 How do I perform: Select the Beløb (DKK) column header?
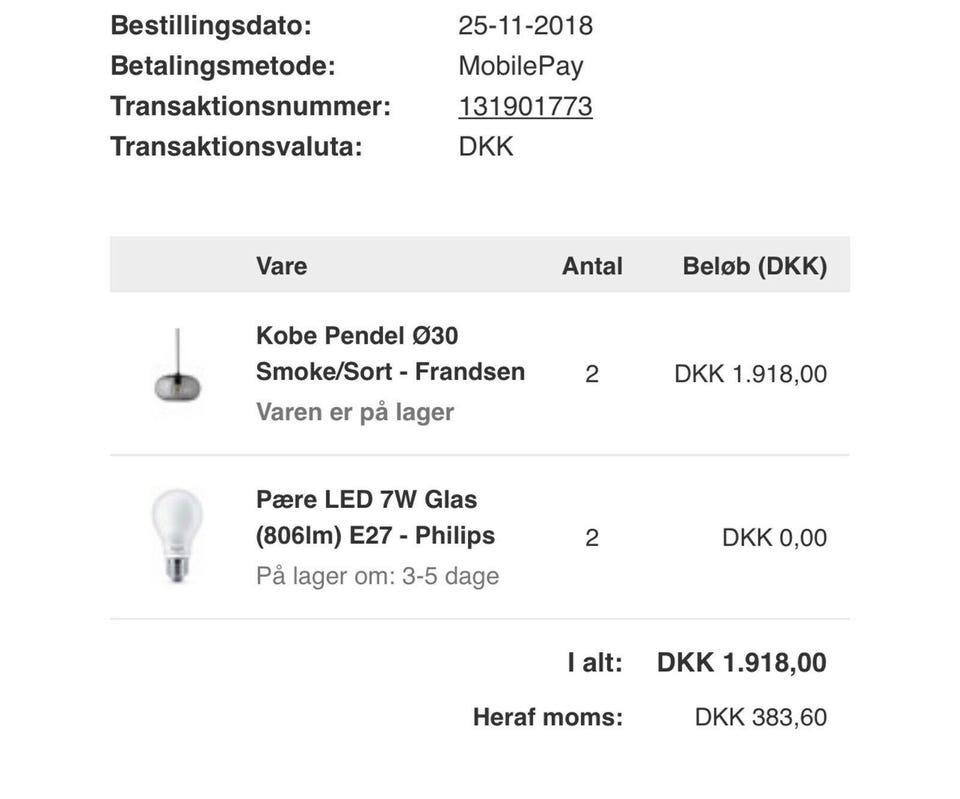(x=755, y=266)
